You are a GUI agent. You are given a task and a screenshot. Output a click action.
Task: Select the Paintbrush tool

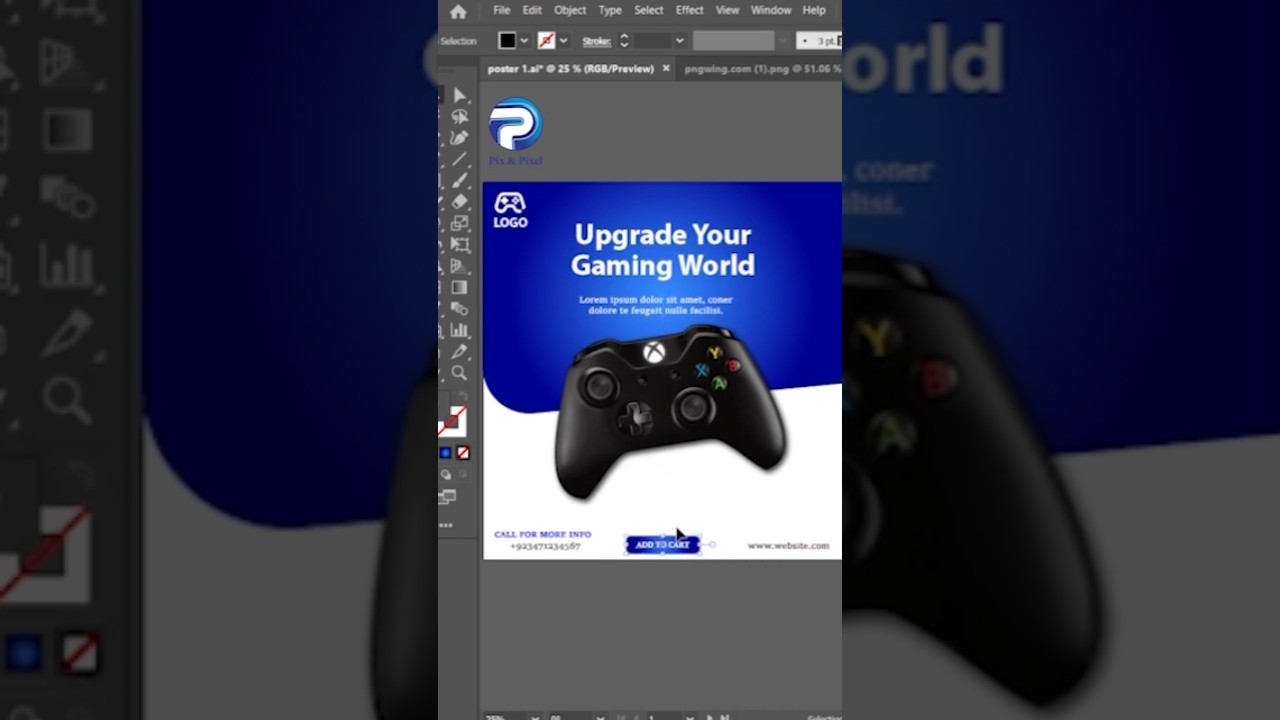coord(460,181)
